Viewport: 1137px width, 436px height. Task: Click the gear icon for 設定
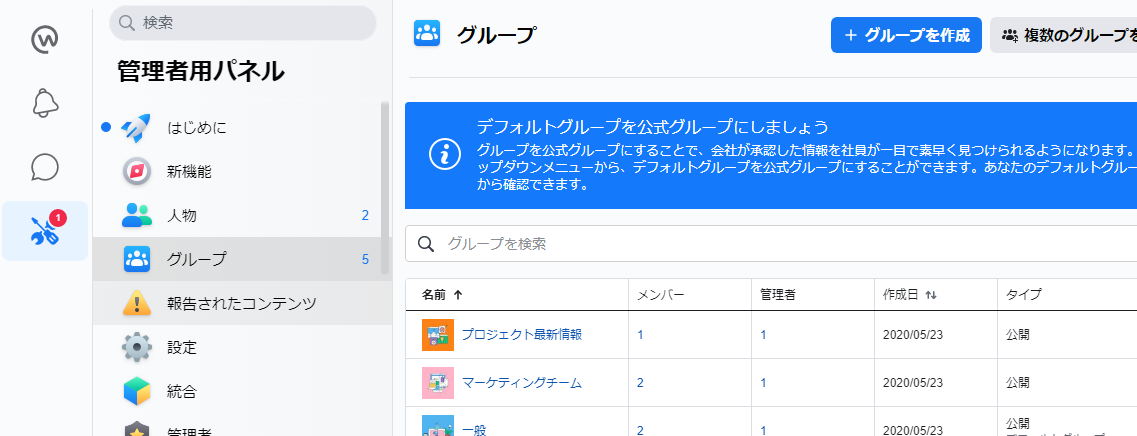[136, 347]
